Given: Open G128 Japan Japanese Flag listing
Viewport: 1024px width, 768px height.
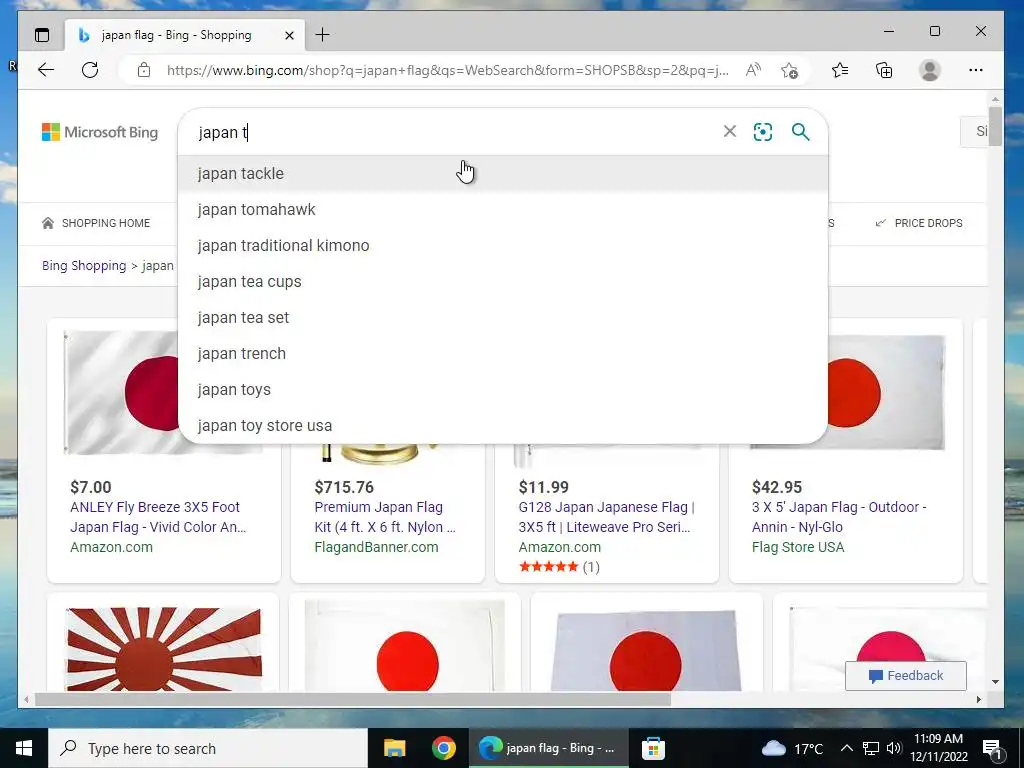Looking at the screenshot, I should pyautogui.click(x=607, y=517).
